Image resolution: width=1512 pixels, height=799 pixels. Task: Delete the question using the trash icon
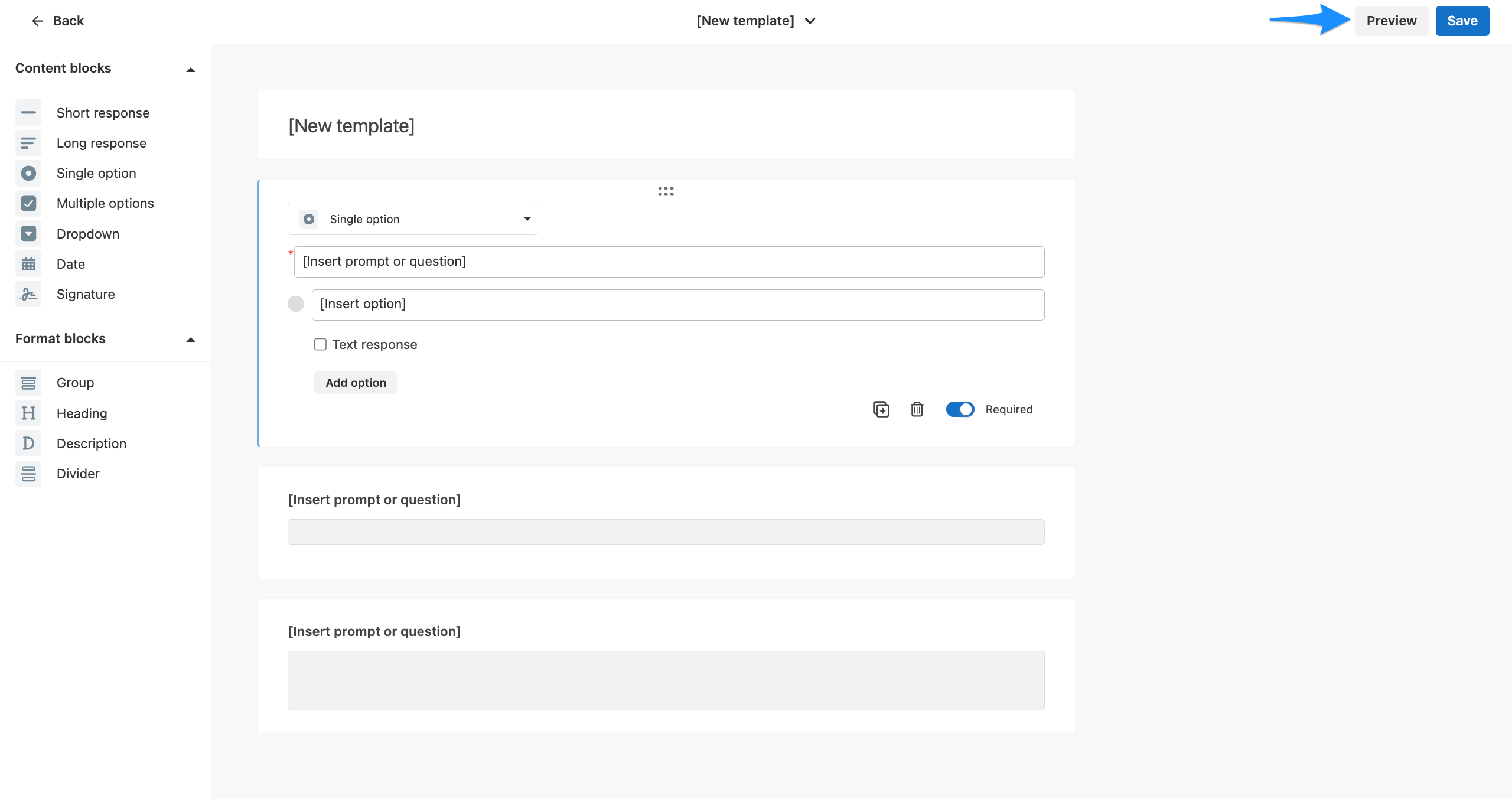pos(917,409)
